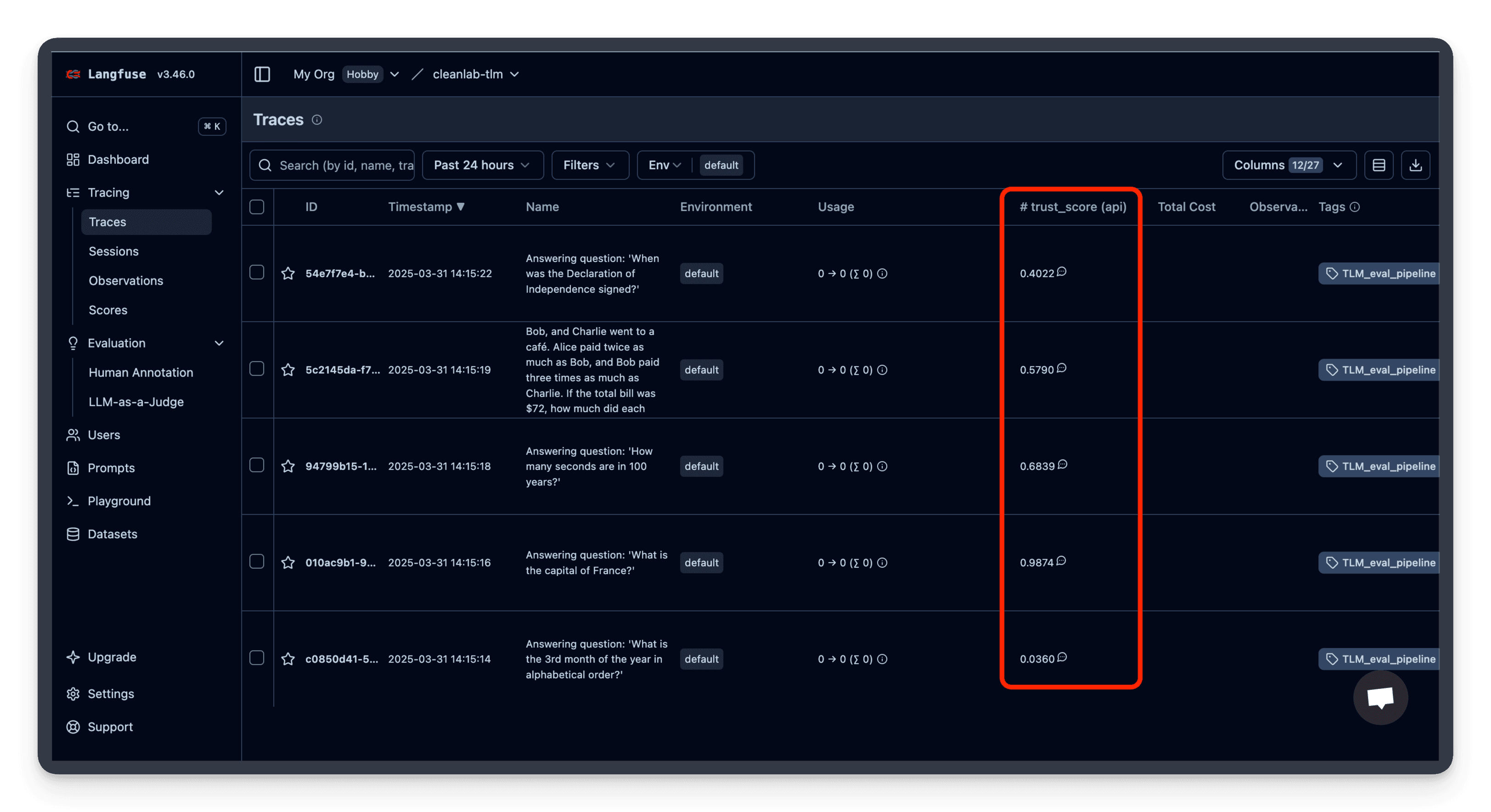Open the chat support bubble in the corner
The height and width of the screenshot is (812, 1491).
[1380, 697]
